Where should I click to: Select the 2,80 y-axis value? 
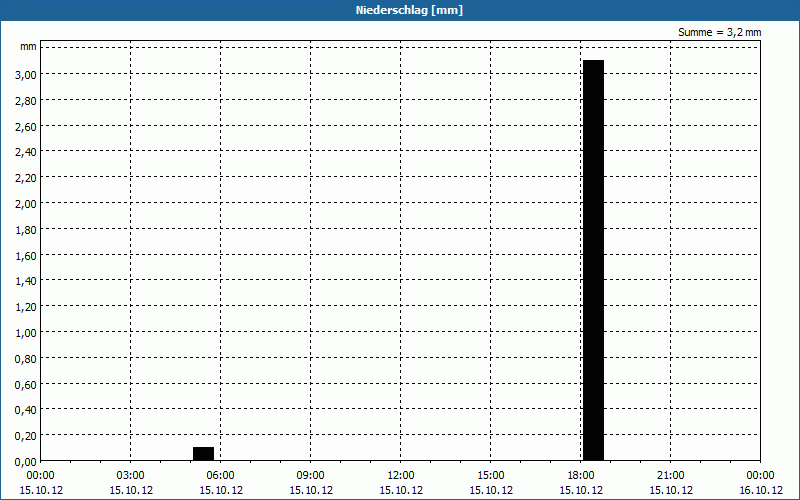pyautogui.click(x=26, y=101)
